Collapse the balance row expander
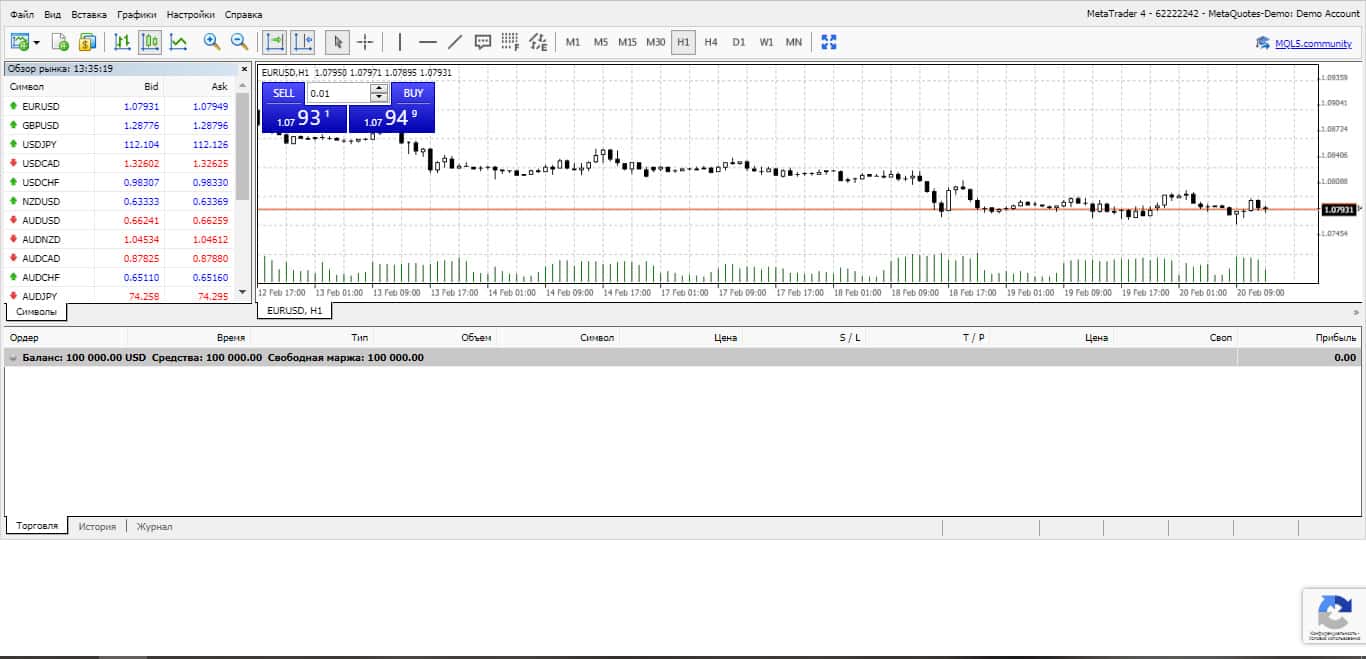The width and height of the screenshot is (1366, 659). pos(13,357)
